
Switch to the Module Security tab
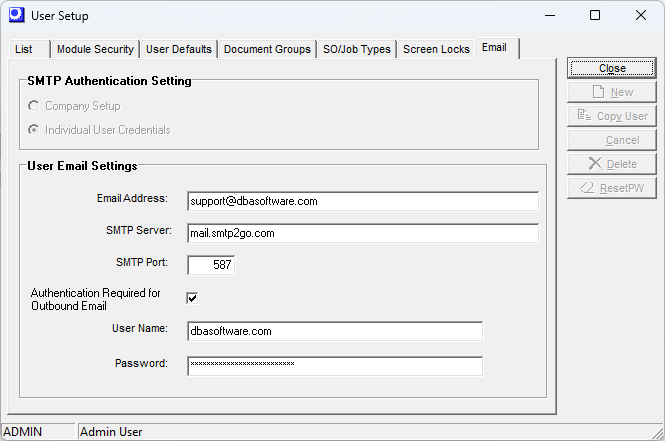[95, 49]
